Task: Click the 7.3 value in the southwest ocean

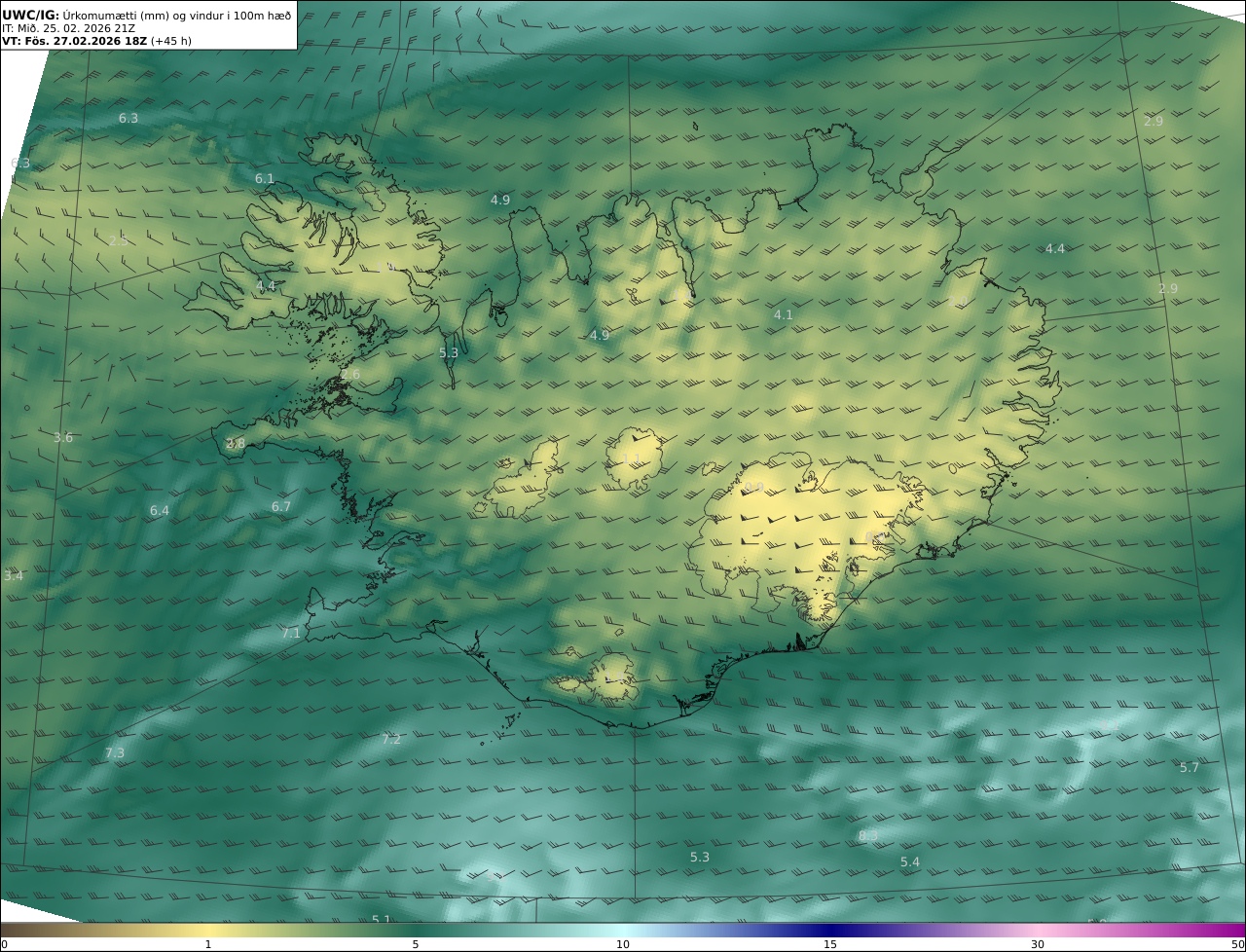Action: pyautogui.click(x=115, y=753)
